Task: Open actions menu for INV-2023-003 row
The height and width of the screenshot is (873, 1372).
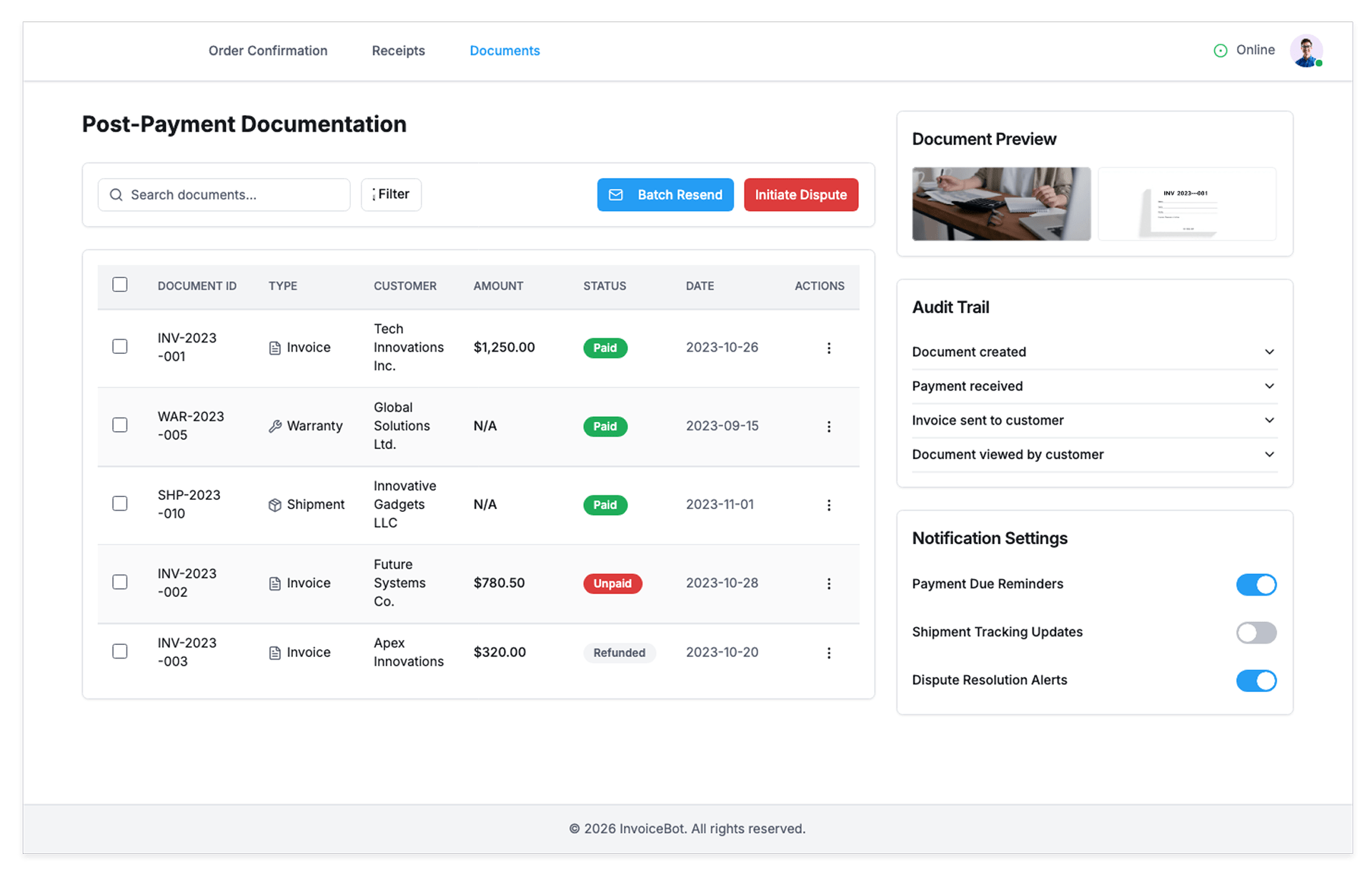Action: [828, 653]
